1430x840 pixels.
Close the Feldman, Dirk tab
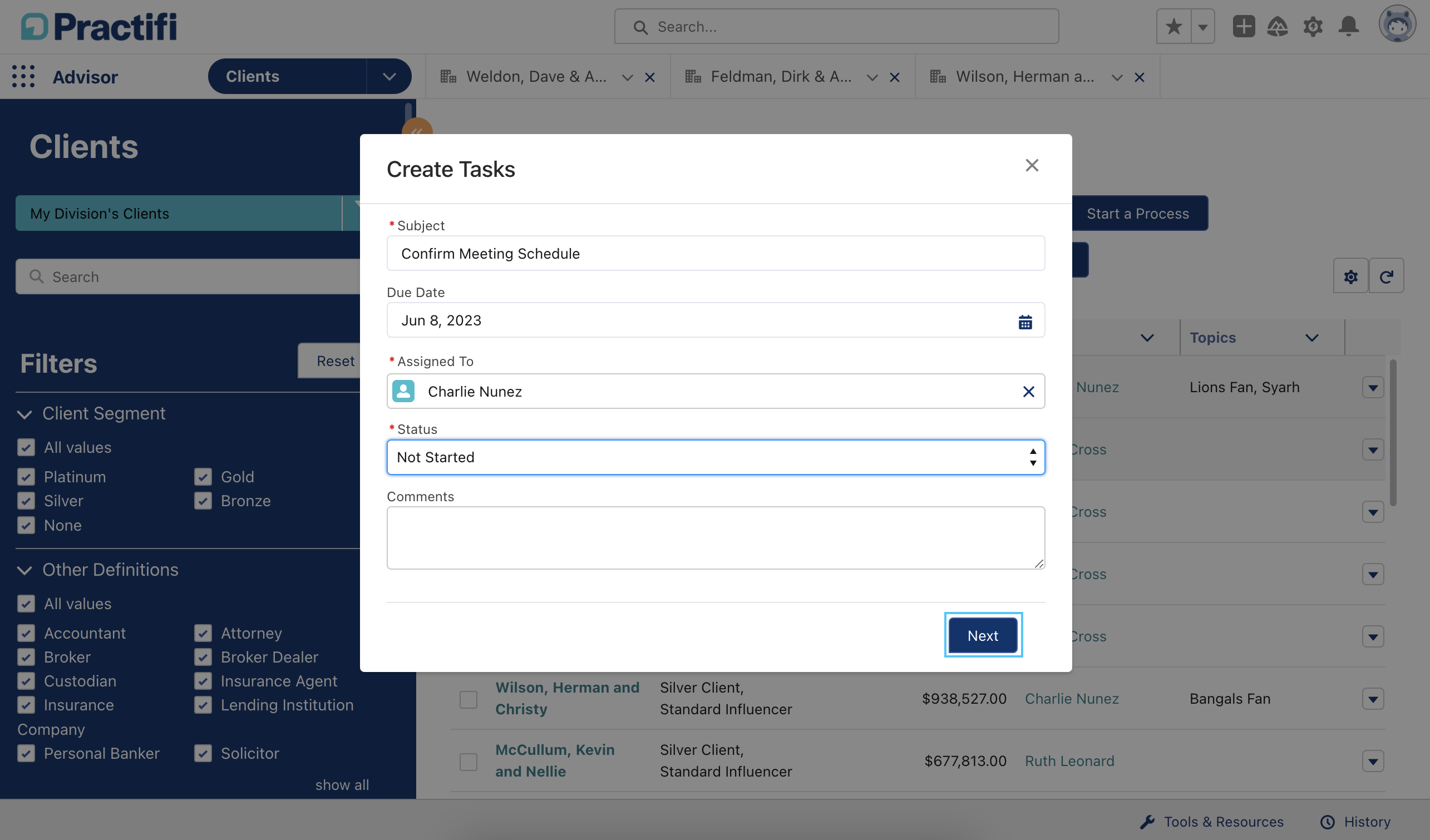[x=895, y=77]
